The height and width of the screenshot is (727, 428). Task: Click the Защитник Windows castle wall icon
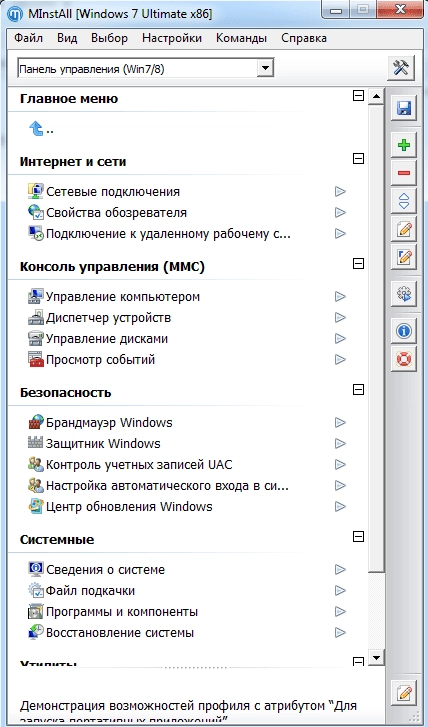click(36, 443)
